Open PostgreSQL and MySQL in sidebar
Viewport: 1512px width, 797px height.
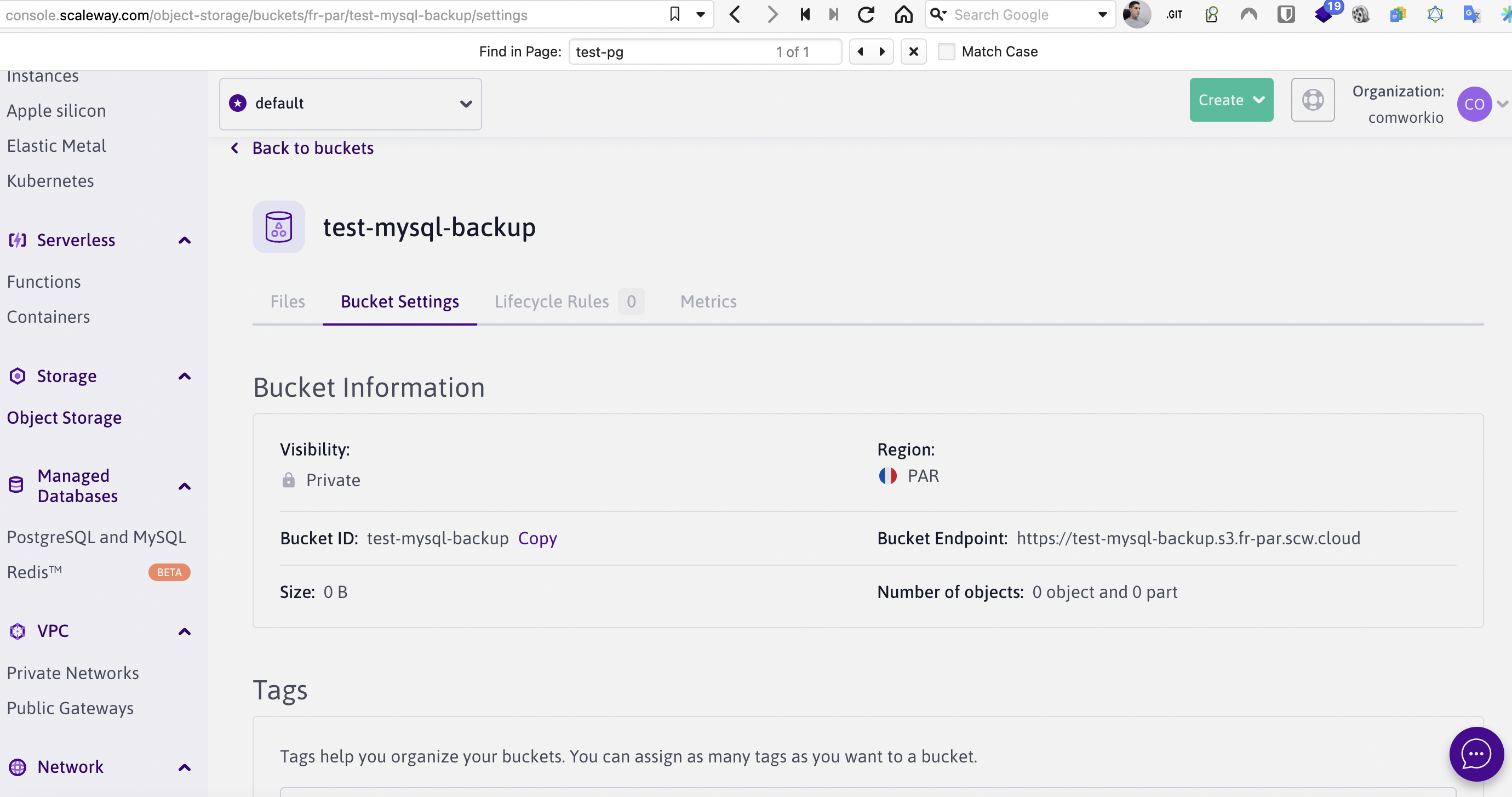[97, 537]
